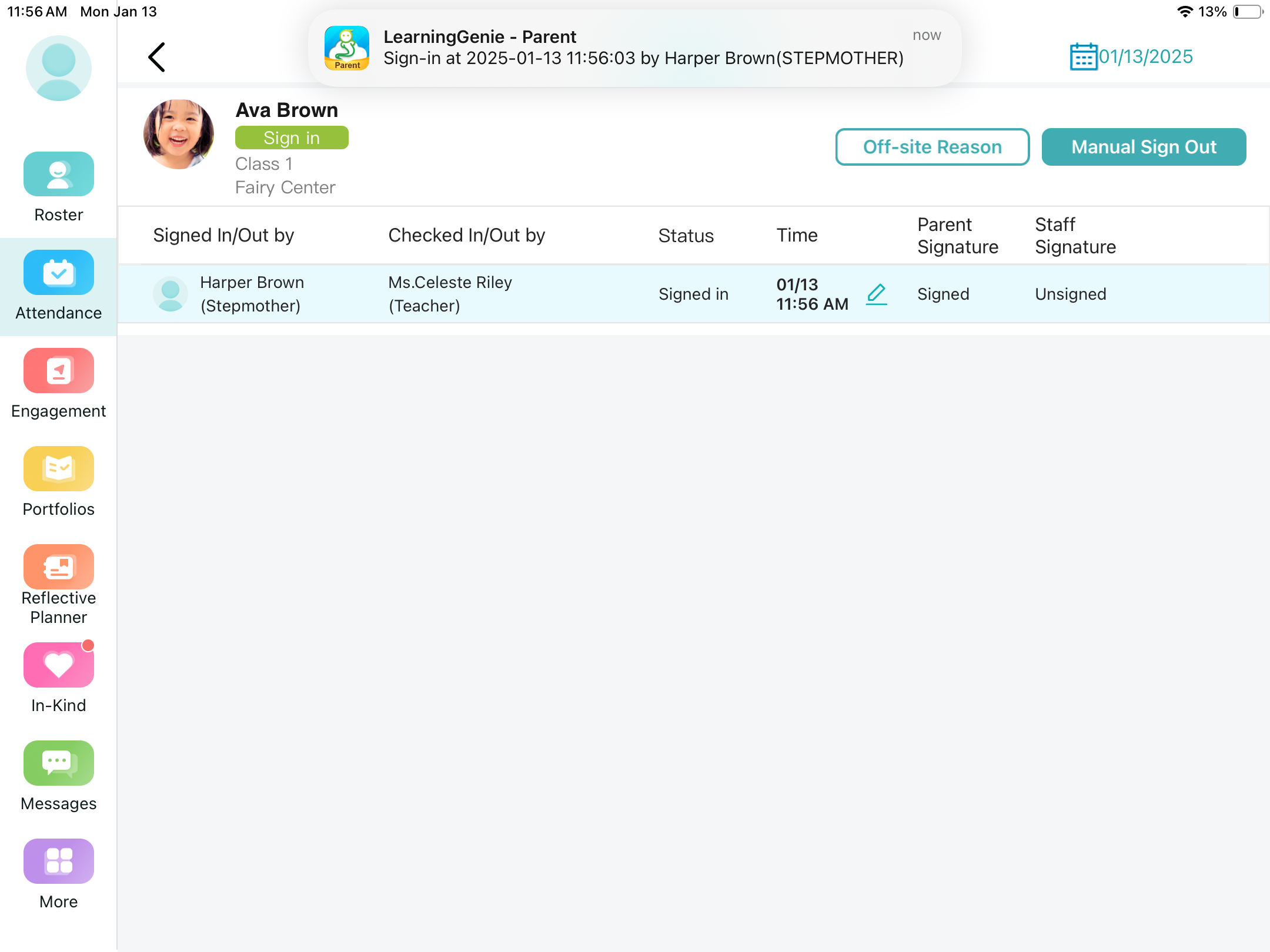Image resolution: width=1270 pixels, height=952 pixels.
Task: Select Harper Brown (Stepmother) cell
Action: coord(252,294)
